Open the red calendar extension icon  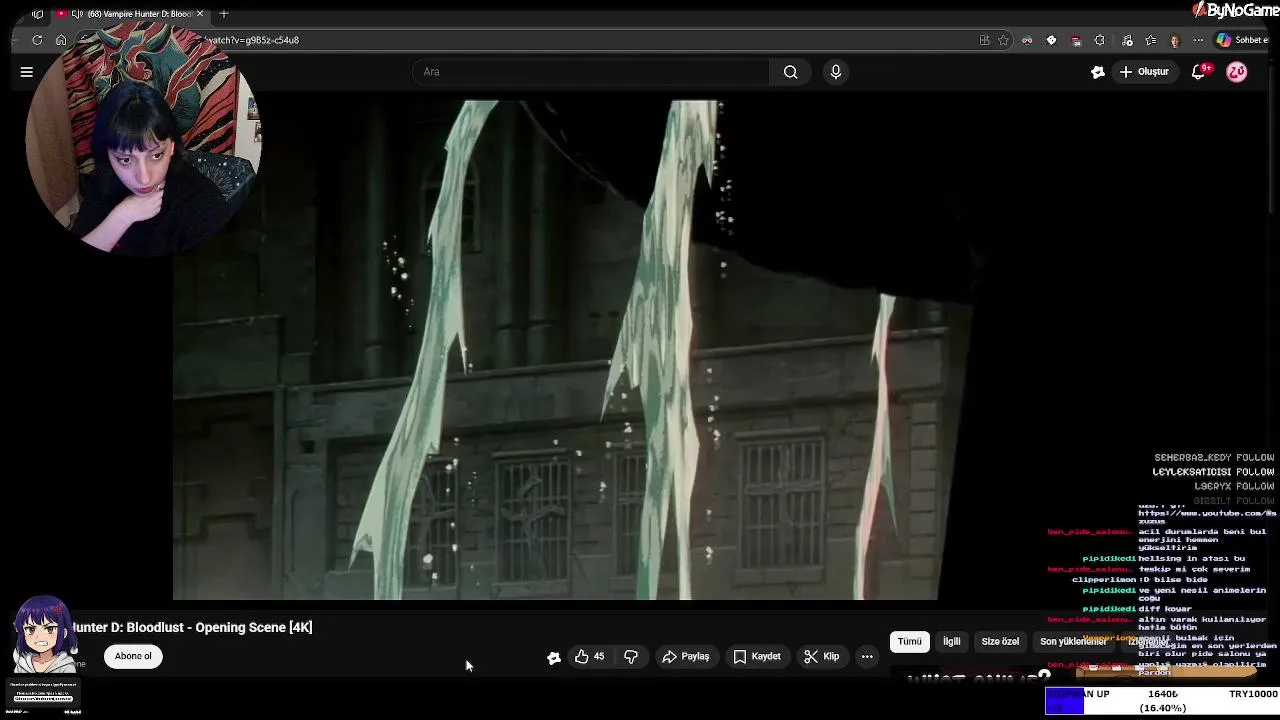1076,40
